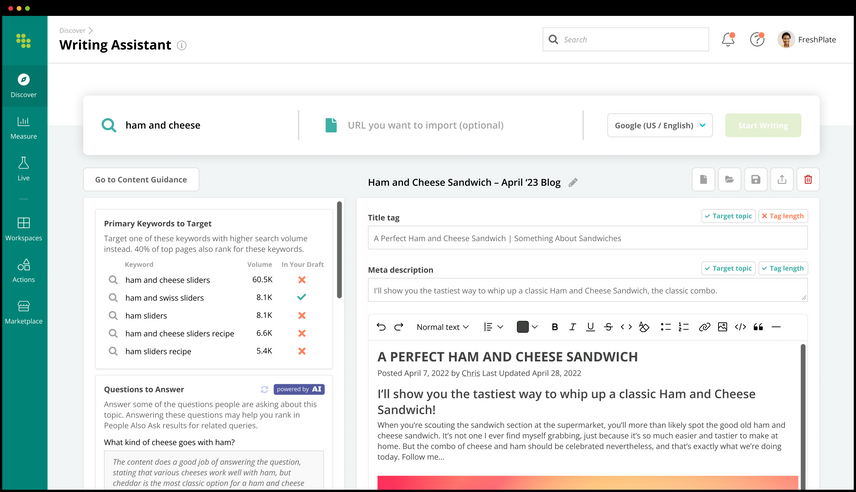Viewport: 856px width, 492px height.
Task: Redo the last editor change
Action: 399,327
